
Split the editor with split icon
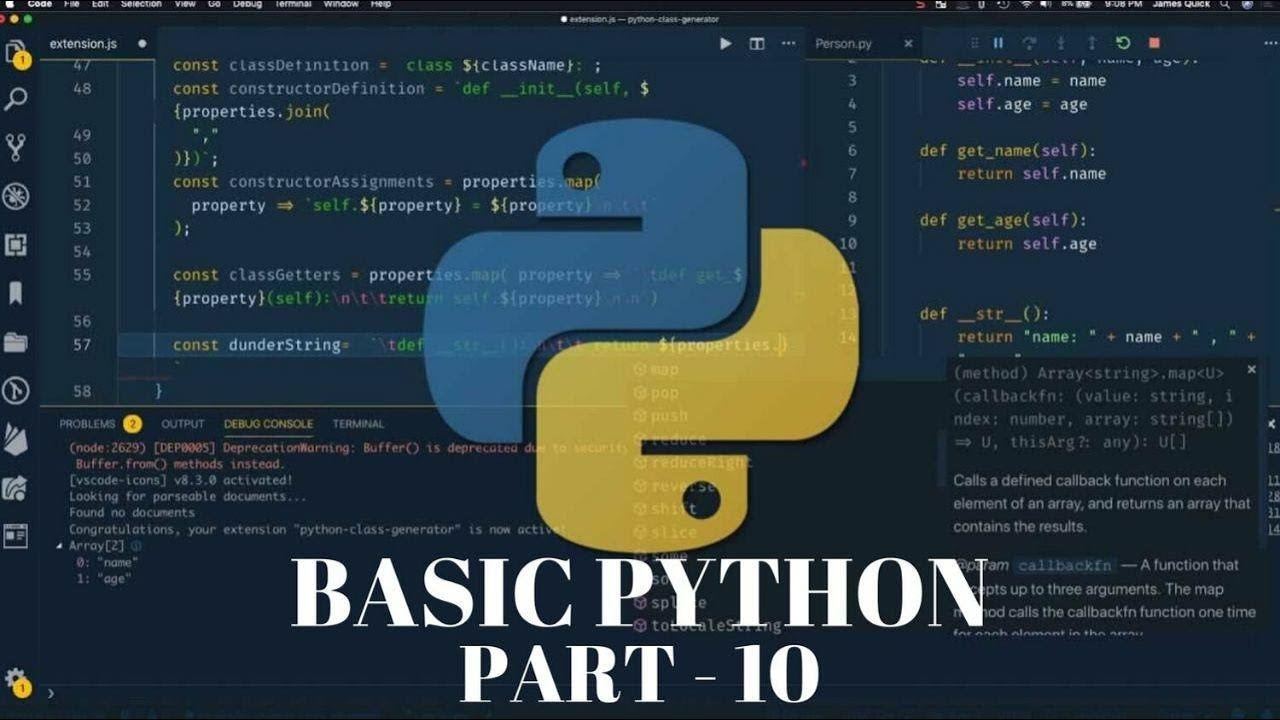(757, 43)
